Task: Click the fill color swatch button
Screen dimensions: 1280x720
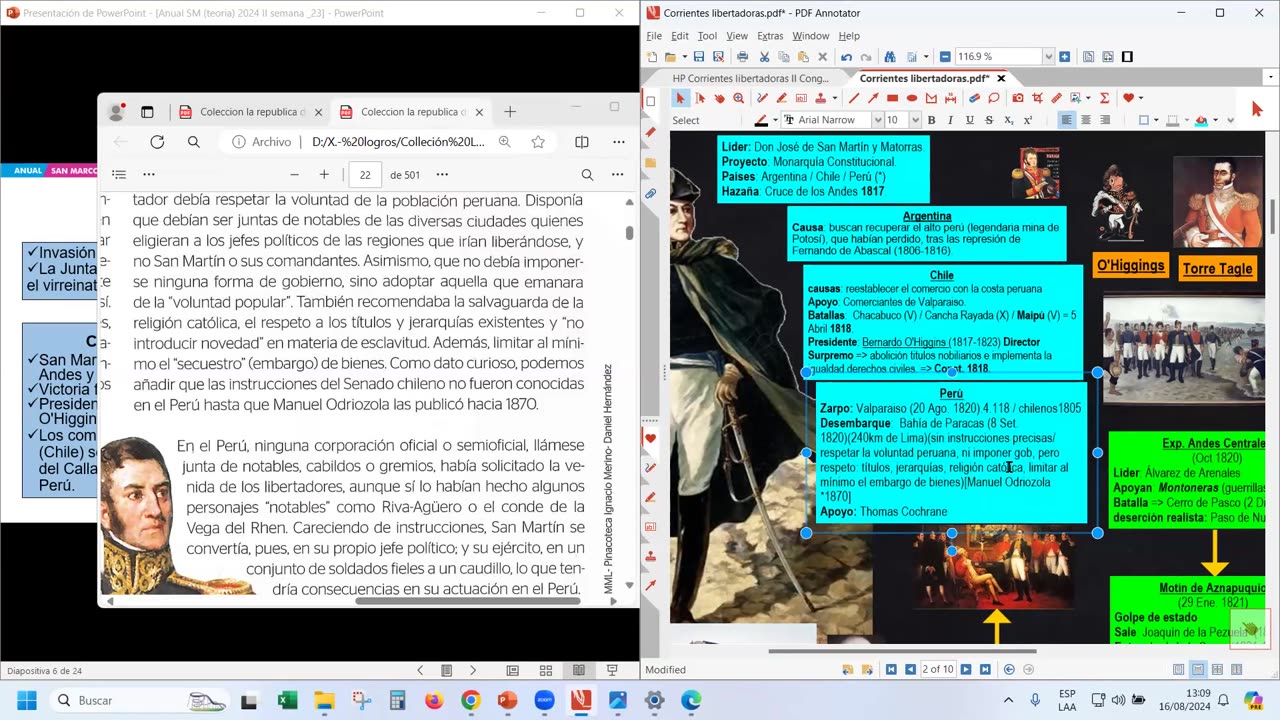Action: click(x=1201, y=120)
